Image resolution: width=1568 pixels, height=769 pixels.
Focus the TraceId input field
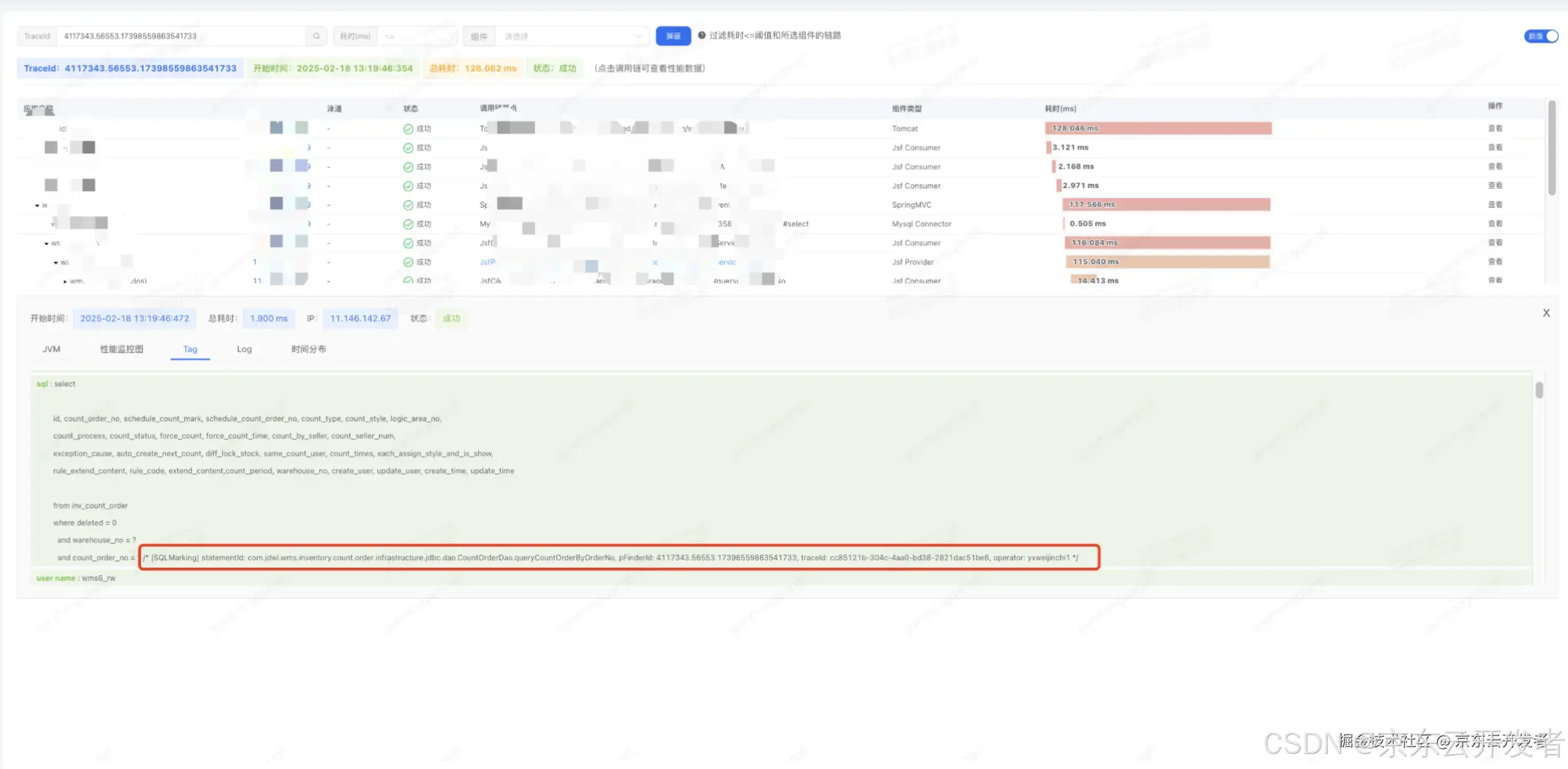[x=182, y=36]
